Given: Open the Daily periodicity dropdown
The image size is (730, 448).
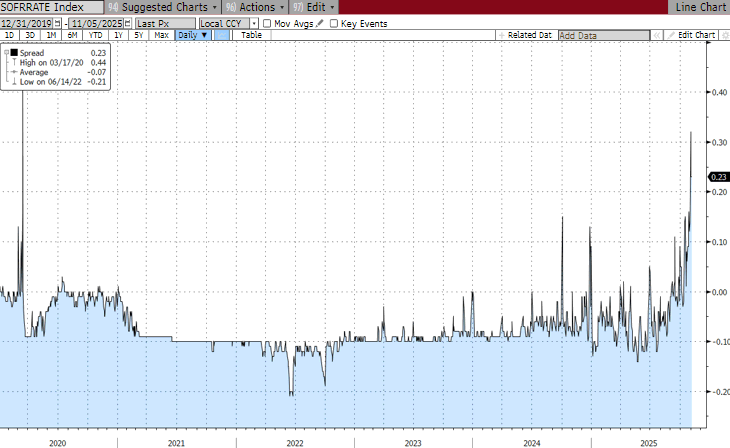Looking at the screenshot, I should pos(193,35).
